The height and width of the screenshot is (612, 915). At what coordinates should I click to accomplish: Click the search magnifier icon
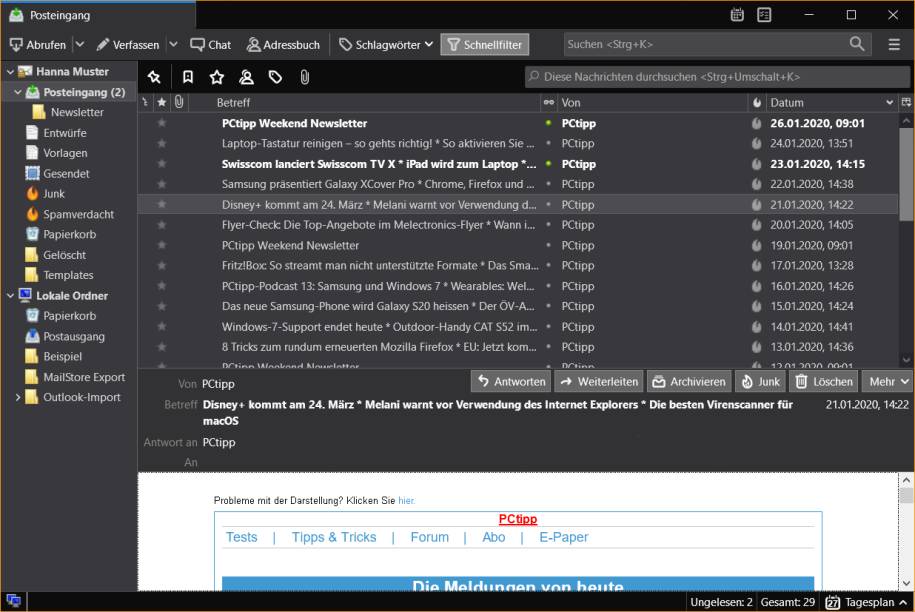tap(855, 44)
